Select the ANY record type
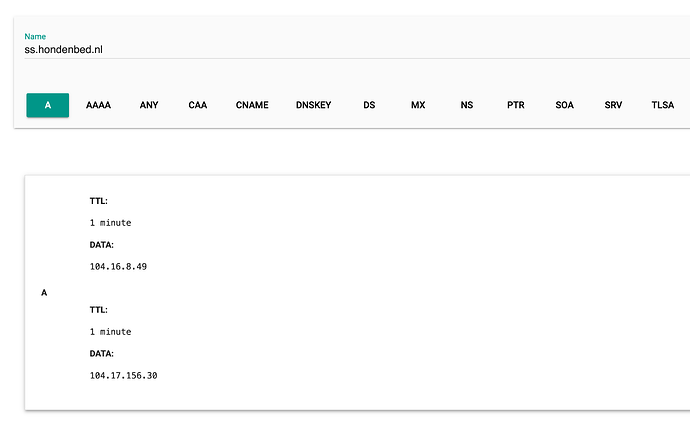This screenshot has height=429, width=690. [x=149, y=105]
